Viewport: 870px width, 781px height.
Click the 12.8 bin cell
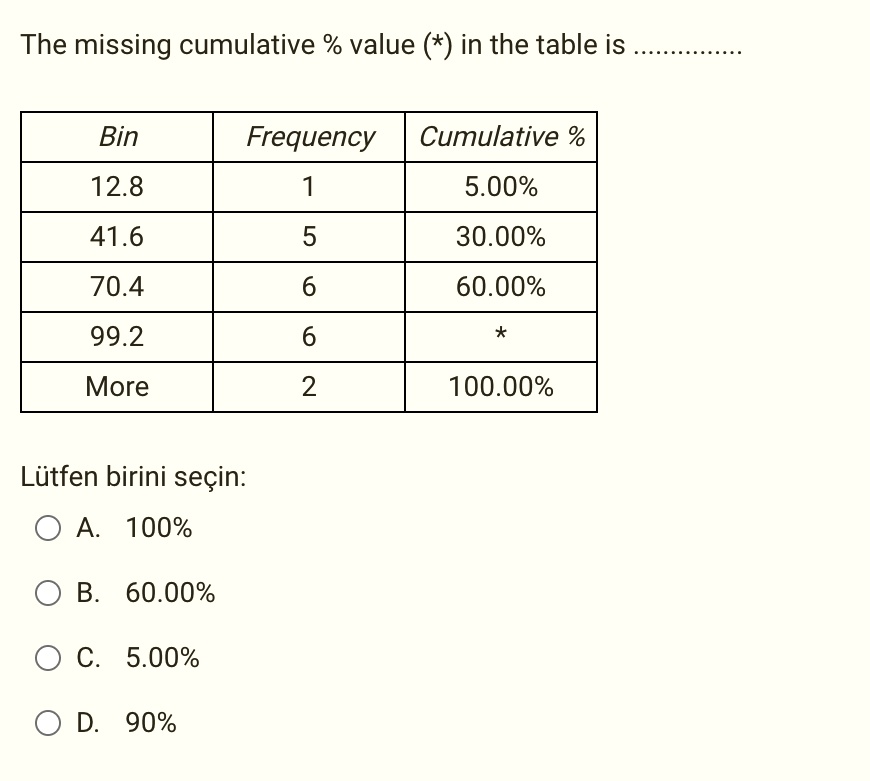pos(117,187)
